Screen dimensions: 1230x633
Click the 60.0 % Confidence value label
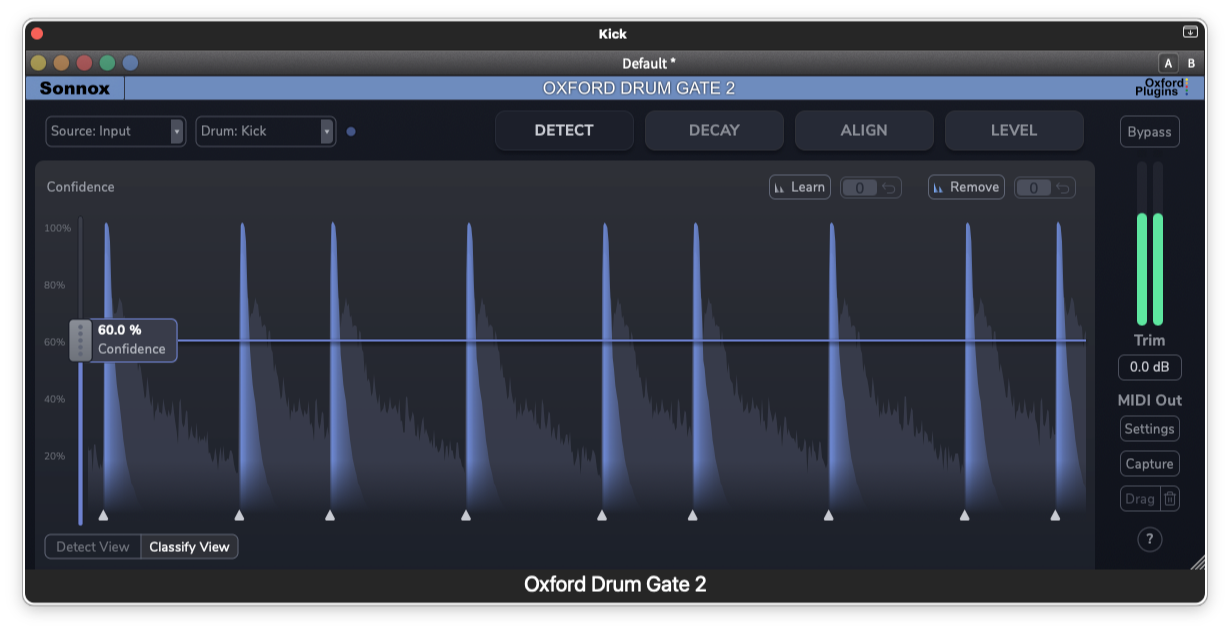(133, 340)
